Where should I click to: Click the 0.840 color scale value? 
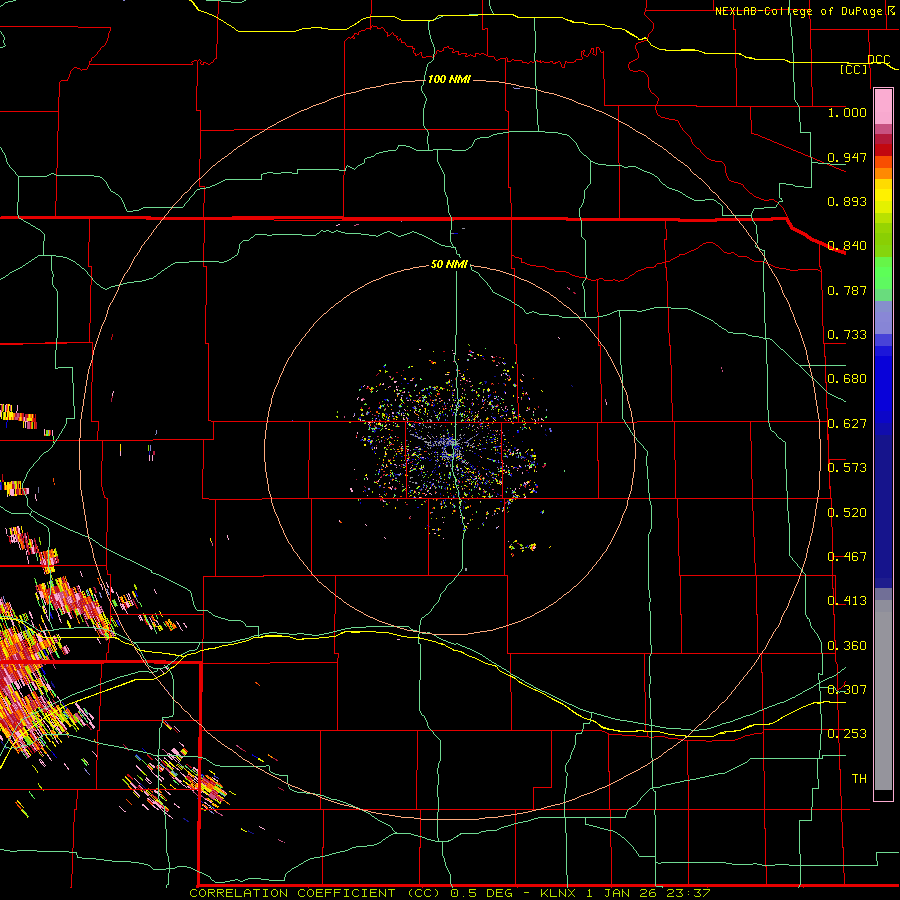847,246
